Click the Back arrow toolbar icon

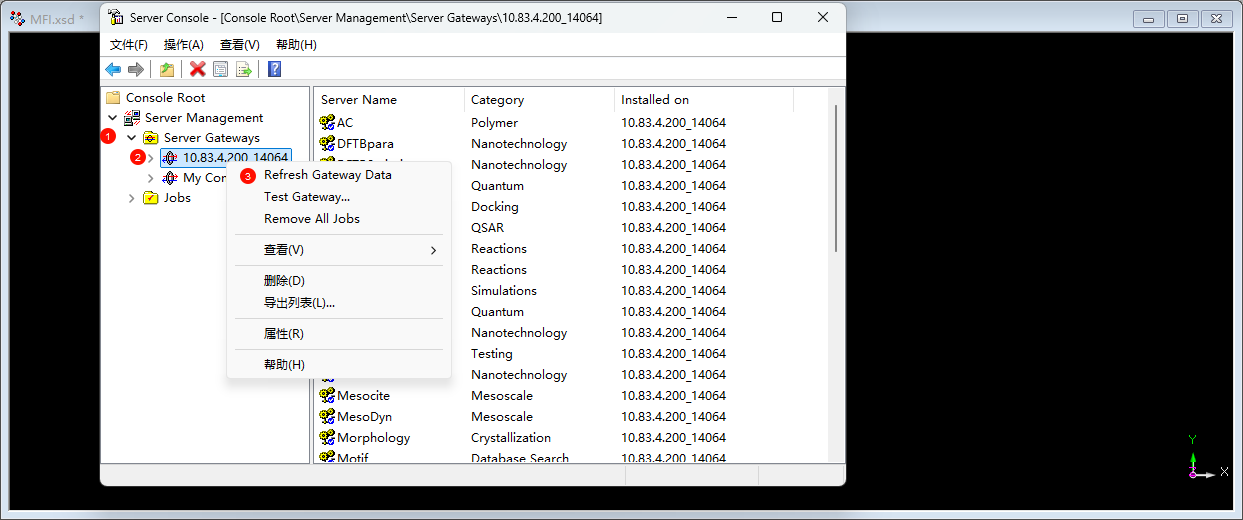click(113, 69)
